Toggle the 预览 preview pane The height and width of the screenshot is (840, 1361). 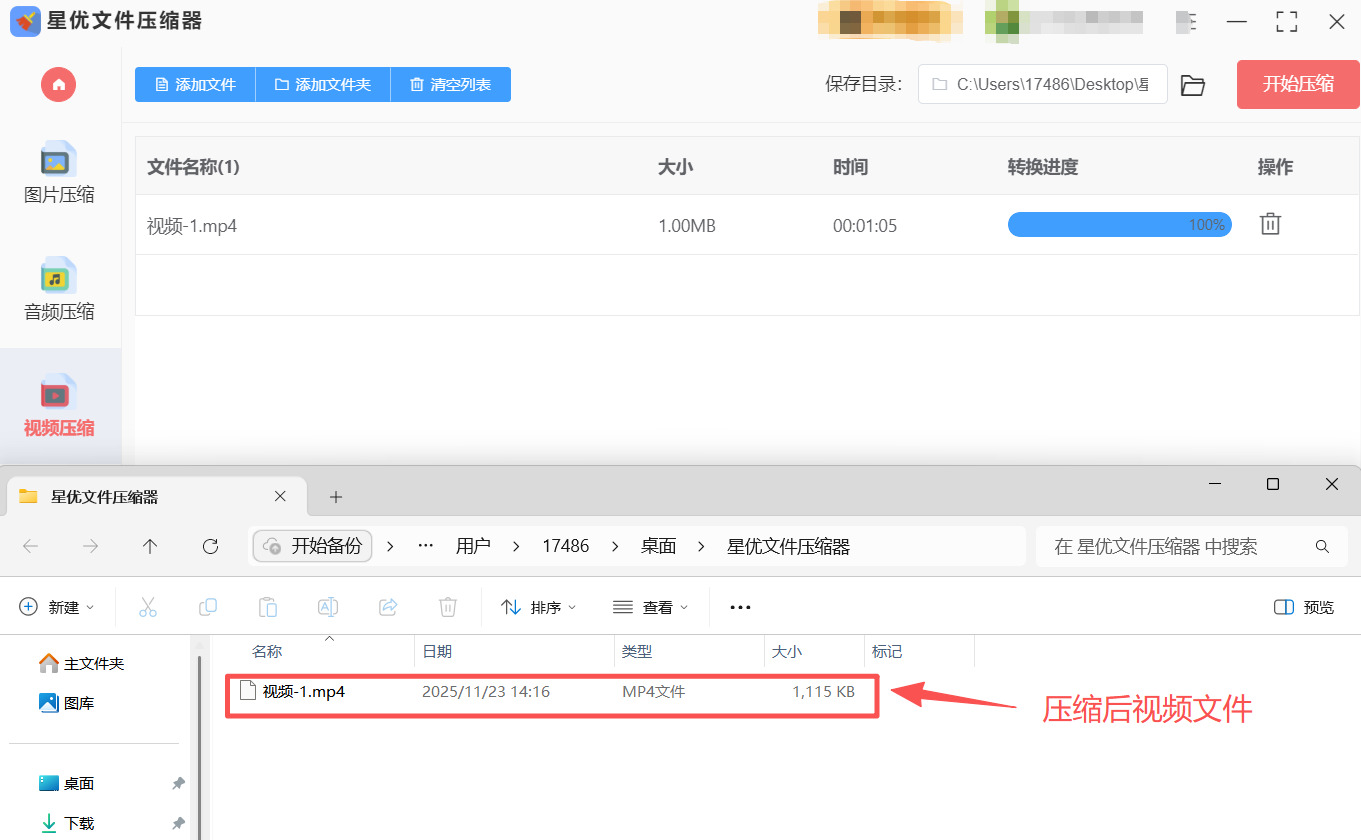[1305, 607]
